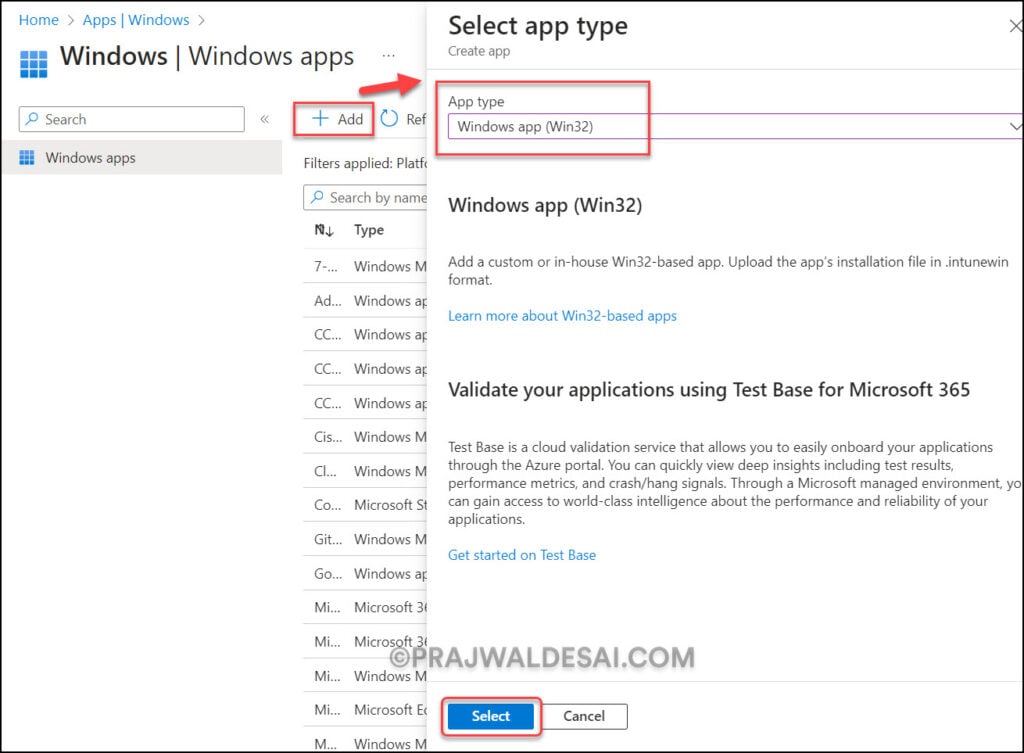The width and height of the screenshot is (1024, 753).
Task: Click the row starting with 7-...
Action: click(365, 266)
